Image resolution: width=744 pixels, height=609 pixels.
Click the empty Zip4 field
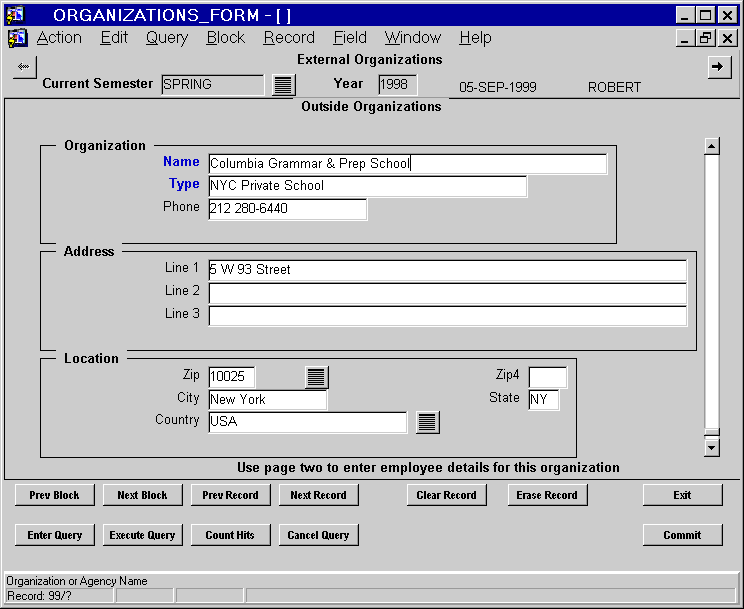548,377
